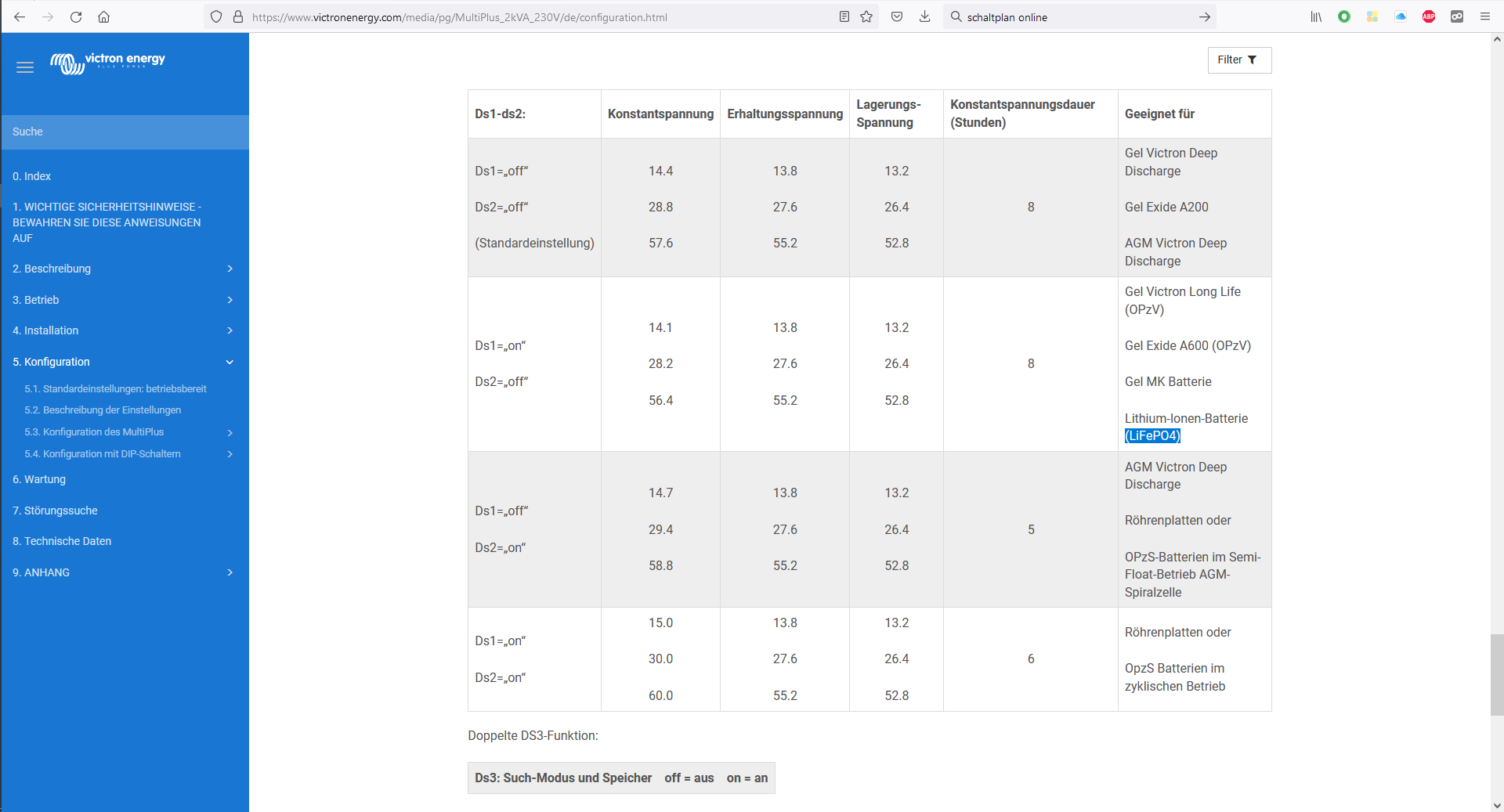The image size is (1504, 812).
Task: Open the library bookshelf icon
Action: point(1316,16)
